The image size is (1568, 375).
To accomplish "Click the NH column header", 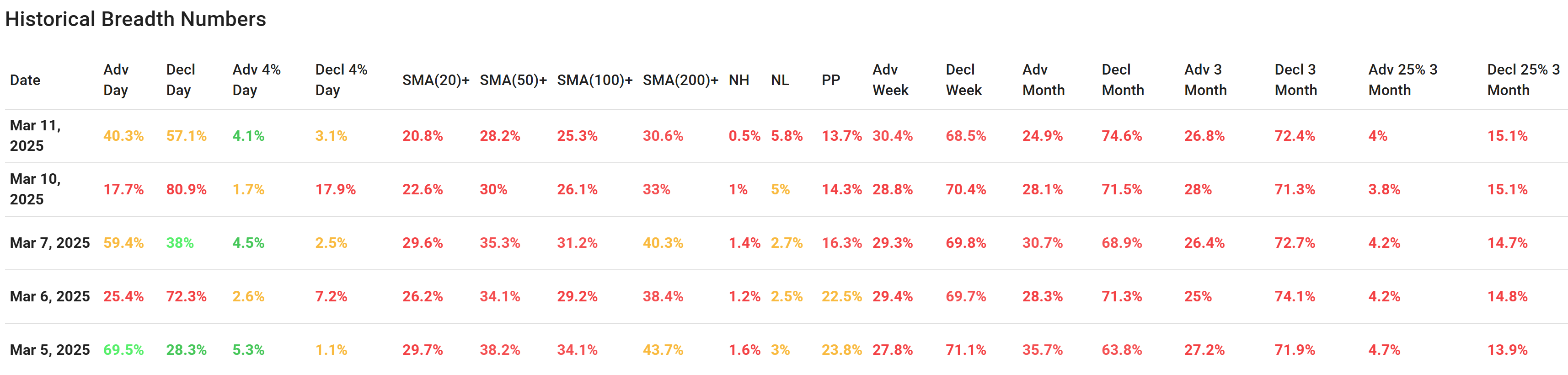I will [739, 80].
